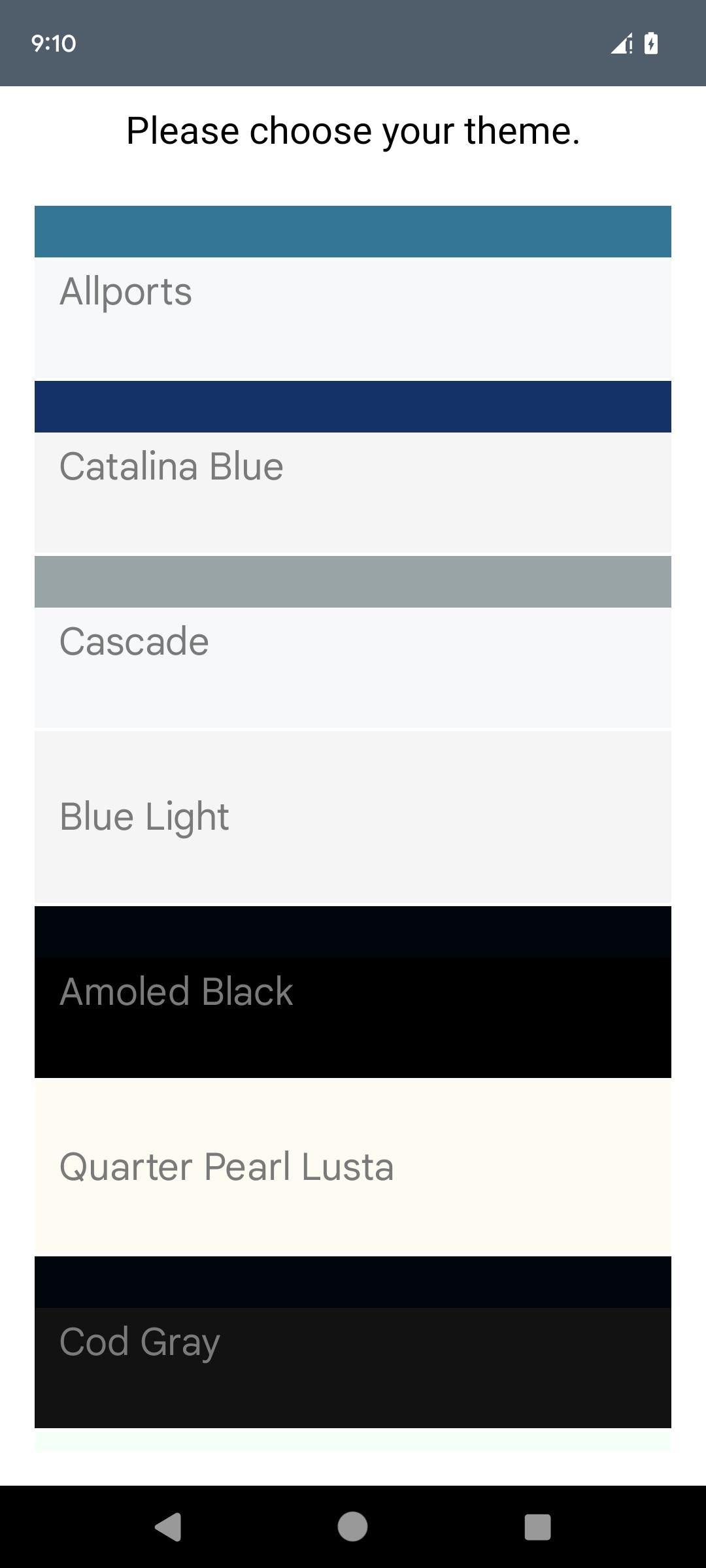Tap the Amoled Black dark header strip
Image resolution: width=706 pixels, height=1568 pixels.
click(x=353, y=932)
